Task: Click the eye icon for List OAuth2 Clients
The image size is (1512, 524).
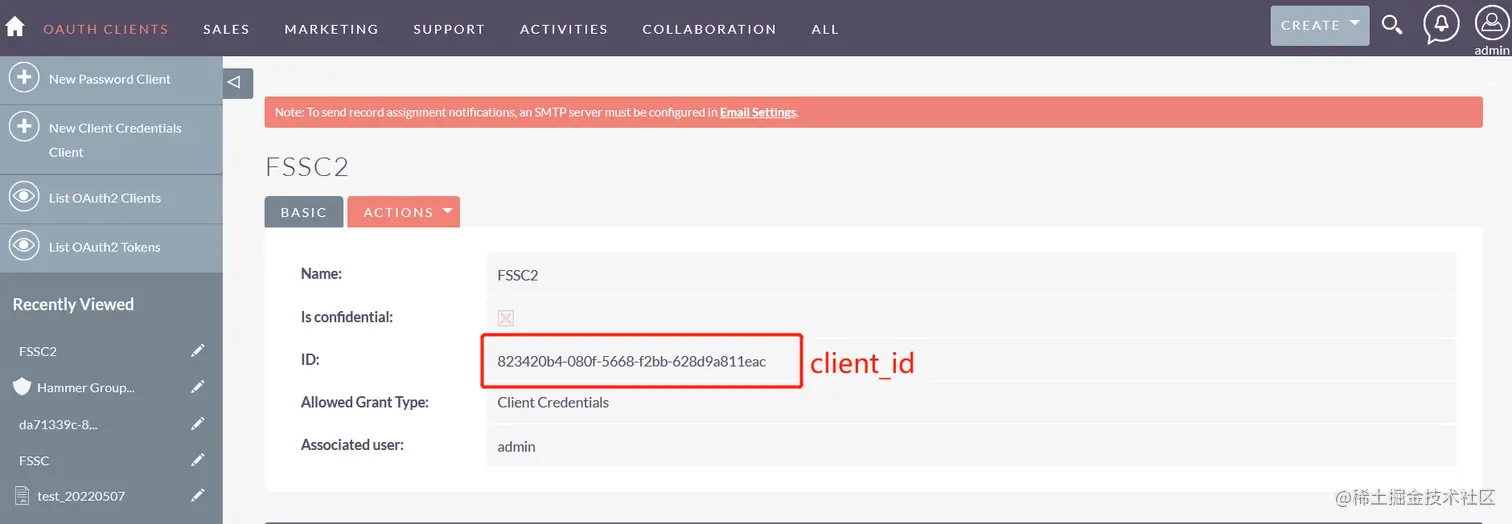Action: pyautogui.click(x=24, y=197)
